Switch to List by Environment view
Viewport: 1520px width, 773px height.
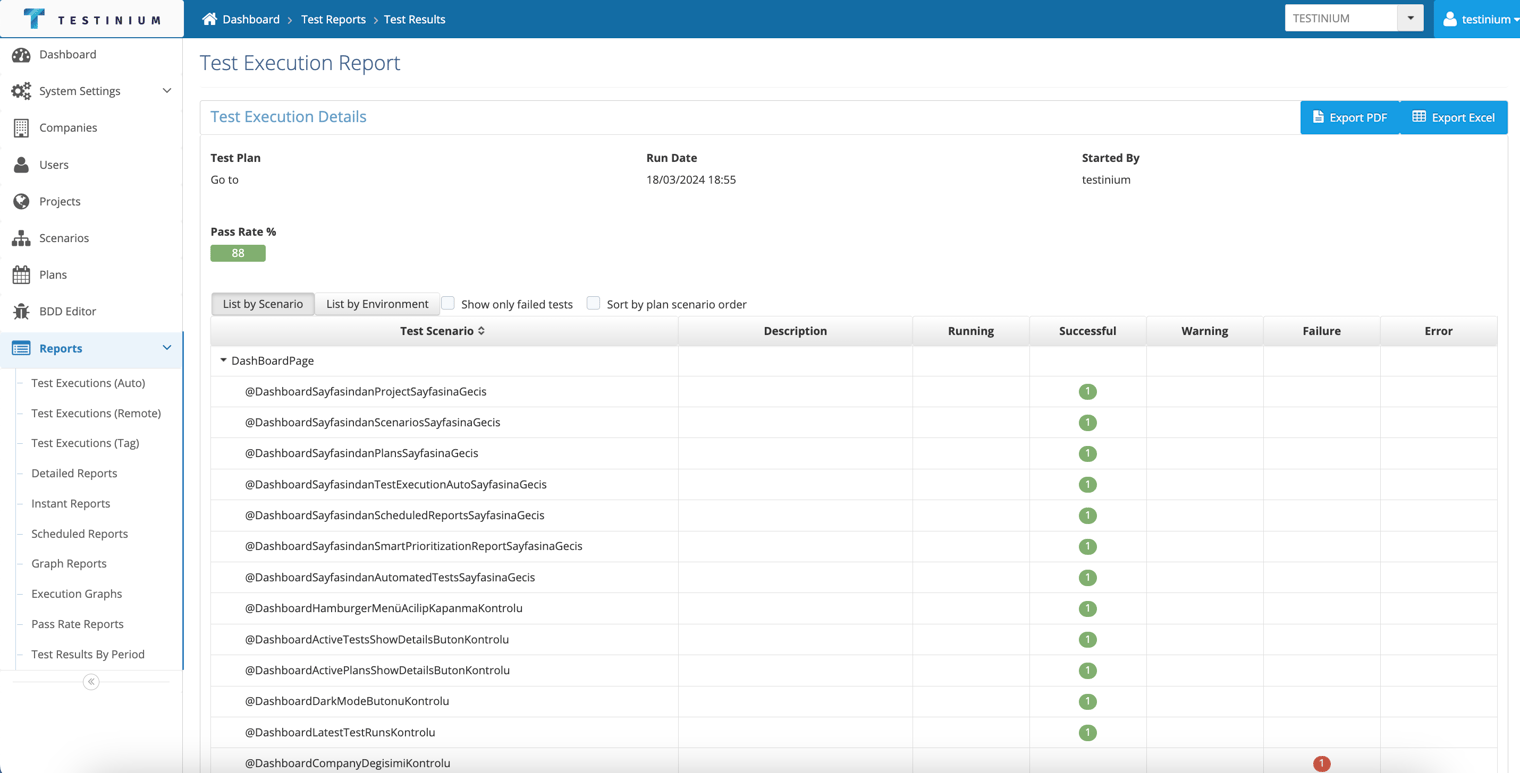tap(377, 304)
